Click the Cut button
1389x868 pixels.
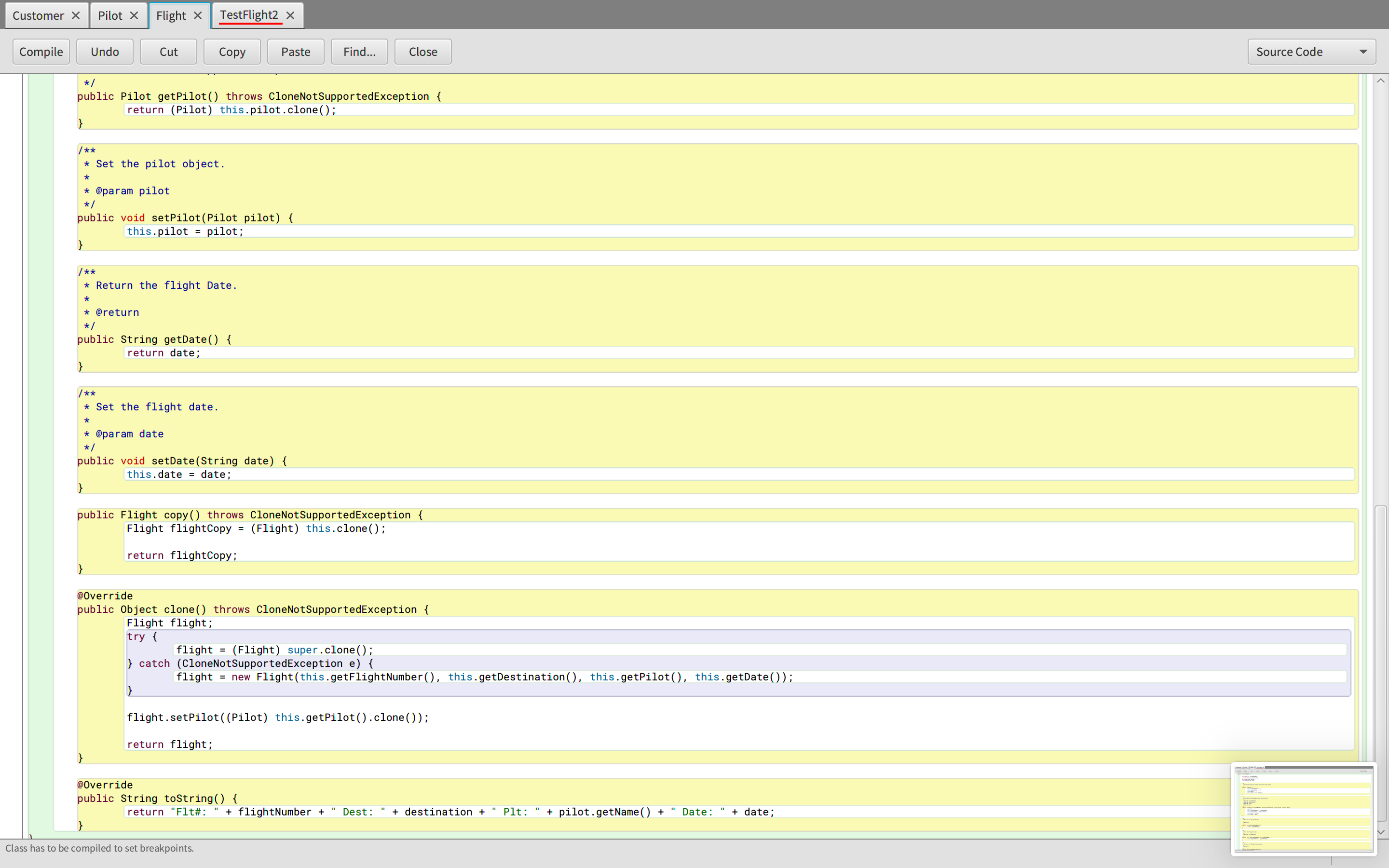(x=168, y=52)
